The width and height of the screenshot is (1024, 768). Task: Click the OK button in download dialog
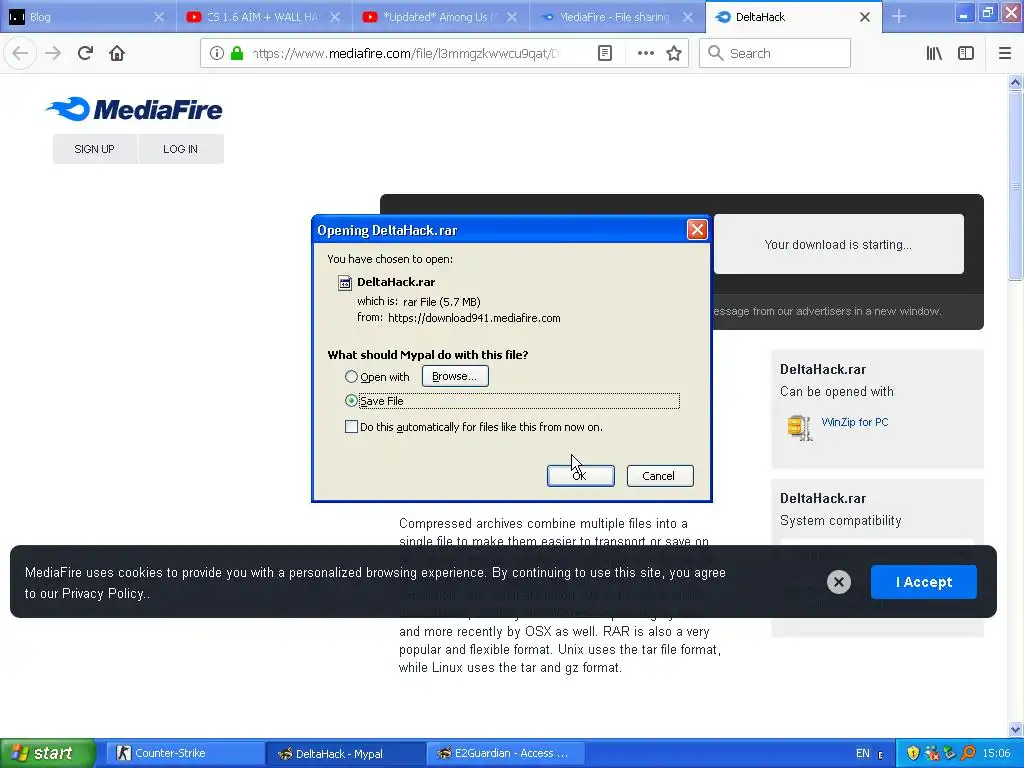pyautogui.click(x=580, y=476)
